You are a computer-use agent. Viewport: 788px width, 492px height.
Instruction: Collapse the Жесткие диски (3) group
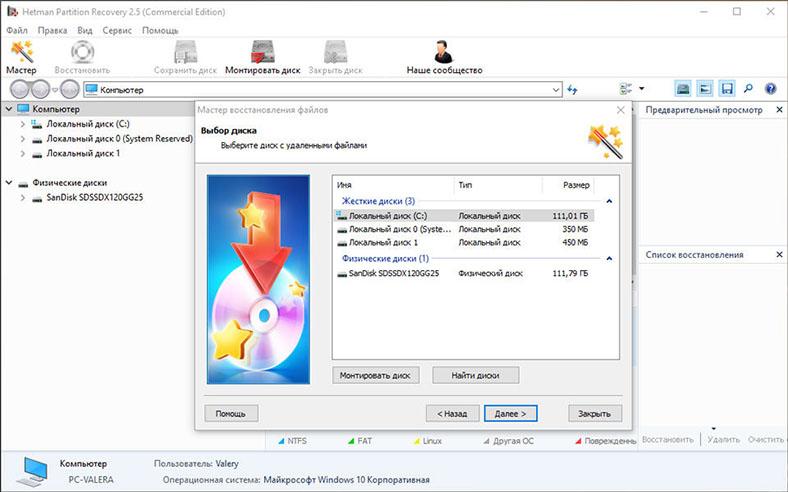[x=609, y=201]
